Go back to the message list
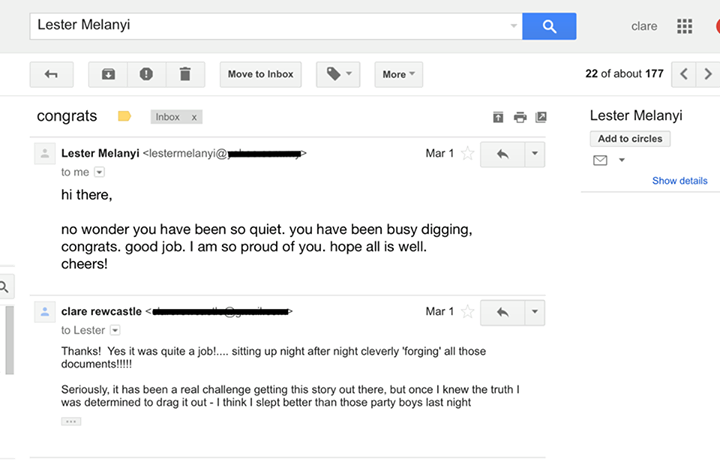 pyautogui.click(x=51, y=74)
